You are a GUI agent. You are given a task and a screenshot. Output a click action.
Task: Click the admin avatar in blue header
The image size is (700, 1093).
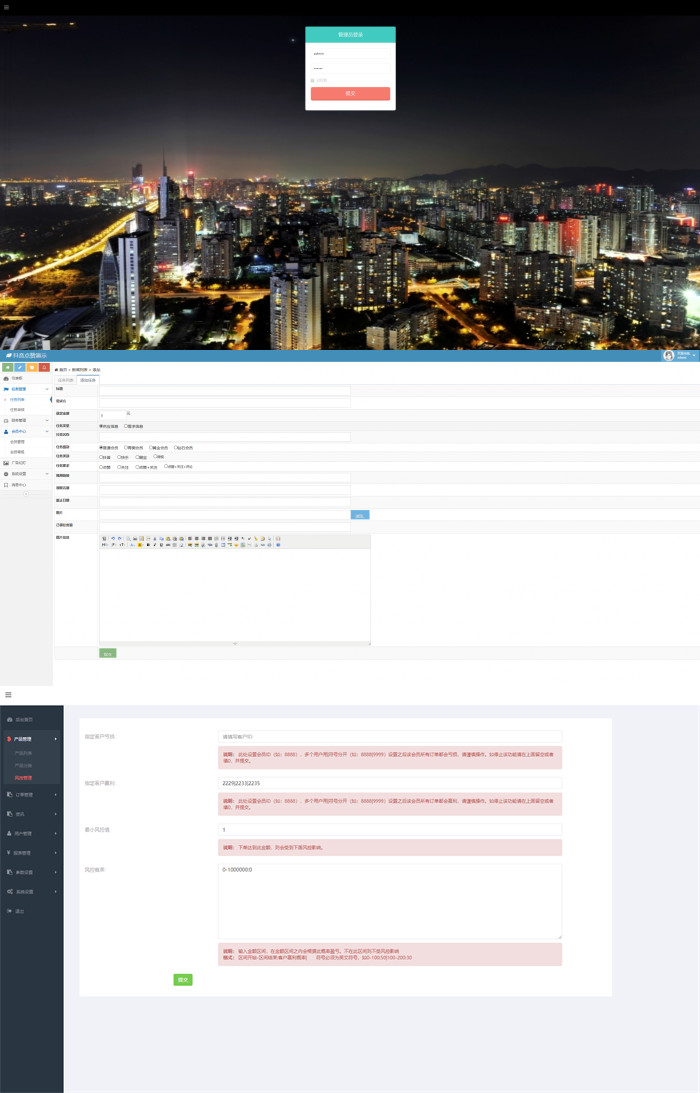tap(668, 356)
